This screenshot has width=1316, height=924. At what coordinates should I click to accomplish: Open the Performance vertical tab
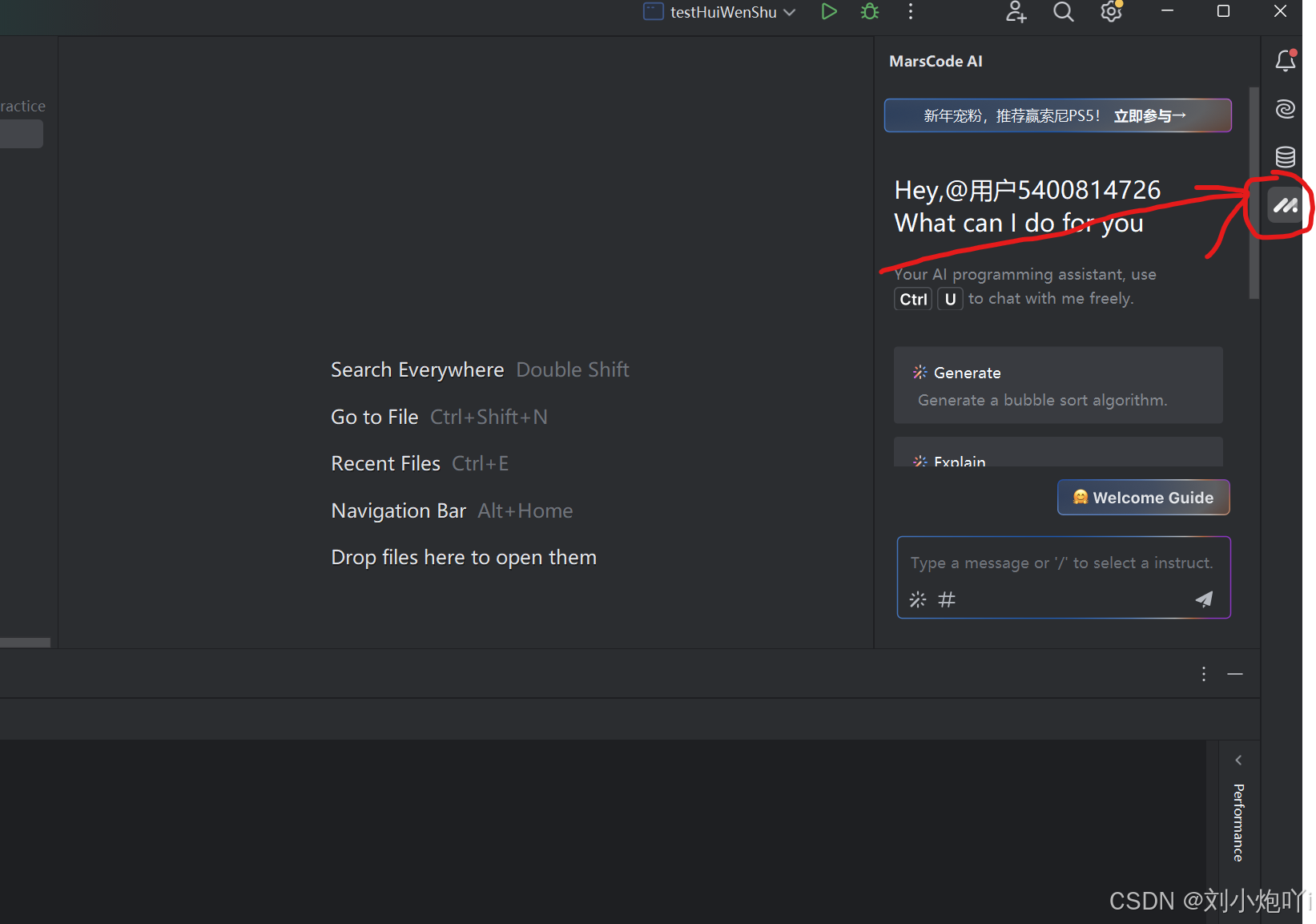pos(1238,822)
